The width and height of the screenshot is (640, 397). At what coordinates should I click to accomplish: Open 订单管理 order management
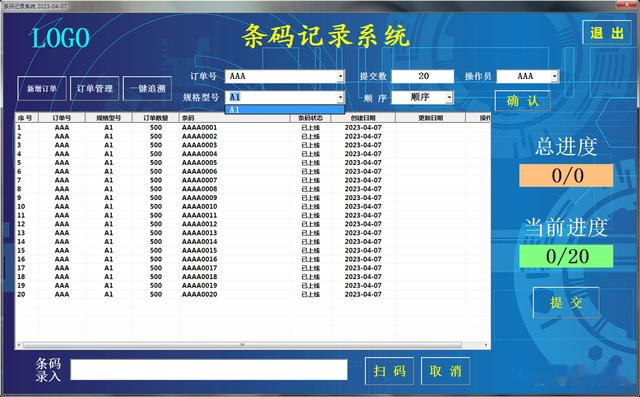pyautogui.click(x=95, y=88)
